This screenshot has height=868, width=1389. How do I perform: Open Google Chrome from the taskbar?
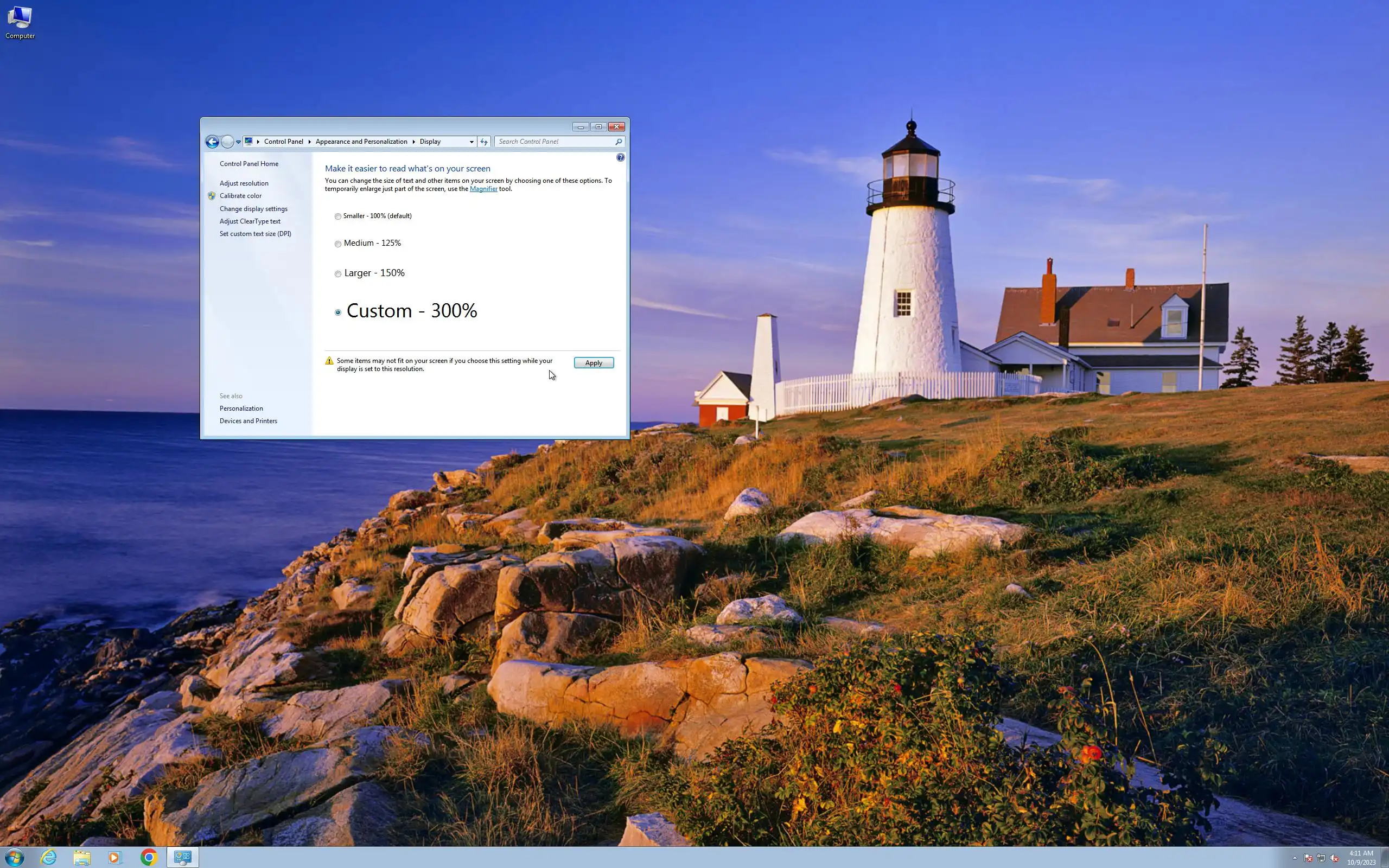click(149, 857)
